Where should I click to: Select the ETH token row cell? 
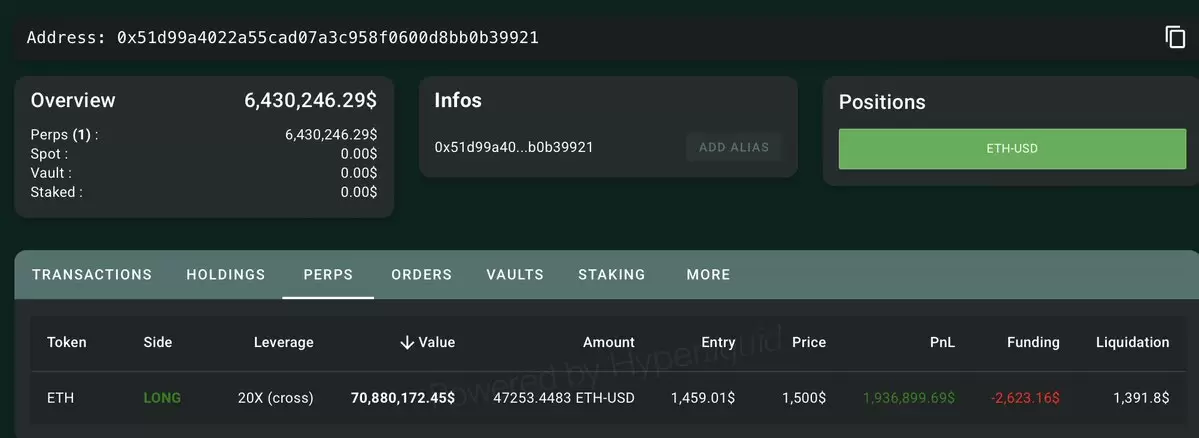click(x=60, y=398)
